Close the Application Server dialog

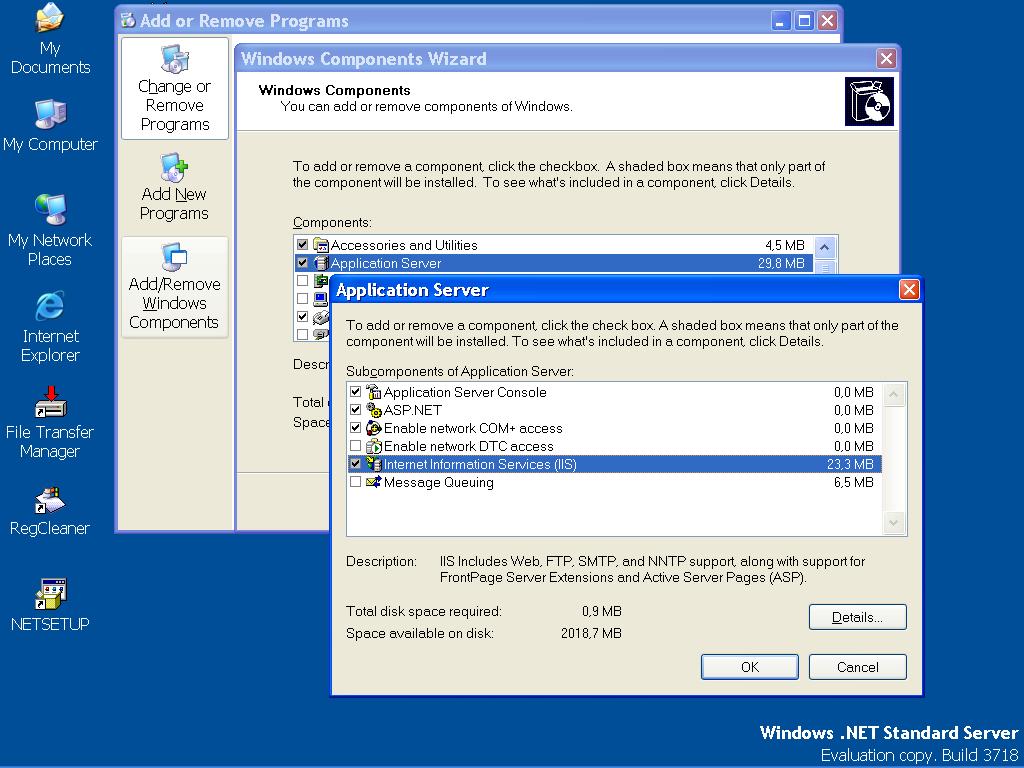(909, 289)
